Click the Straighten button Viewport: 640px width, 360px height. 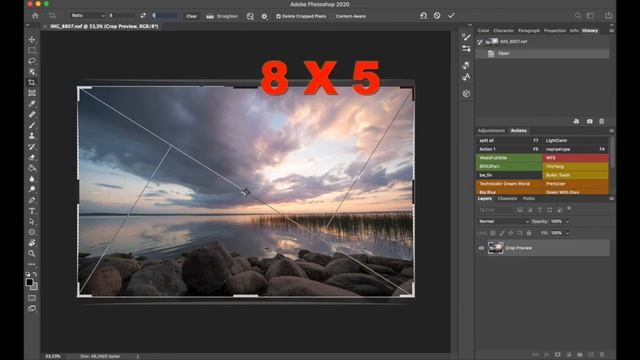click(x=222, y=16)
